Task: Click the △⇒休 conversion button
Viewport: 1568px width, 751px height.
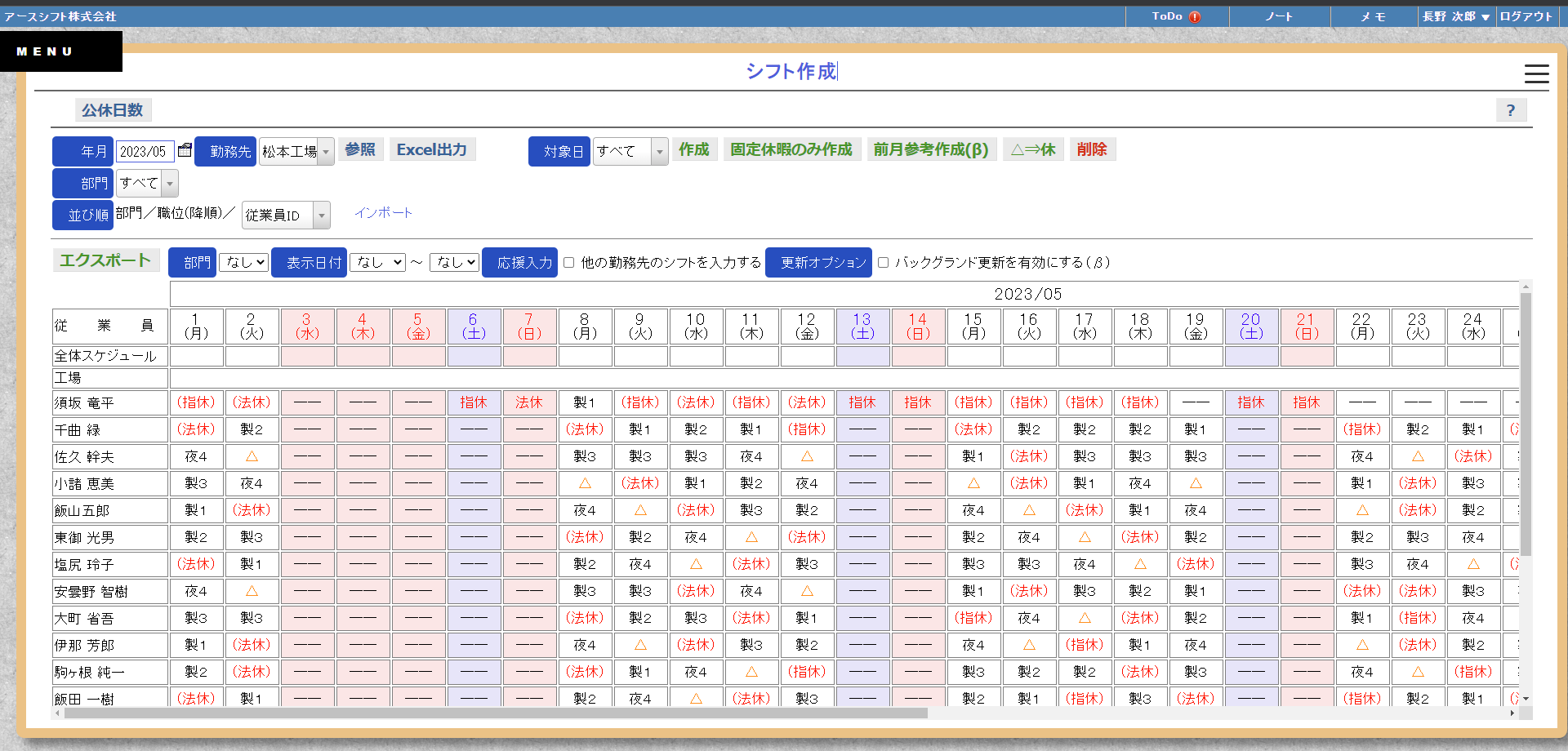Action: click(x=1033, y=149)
